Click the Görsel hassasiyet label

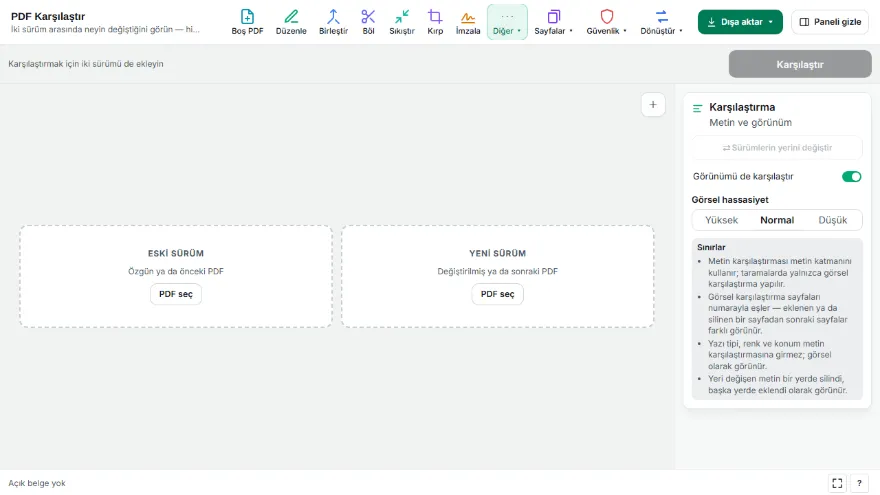click(x=730, y=200)
